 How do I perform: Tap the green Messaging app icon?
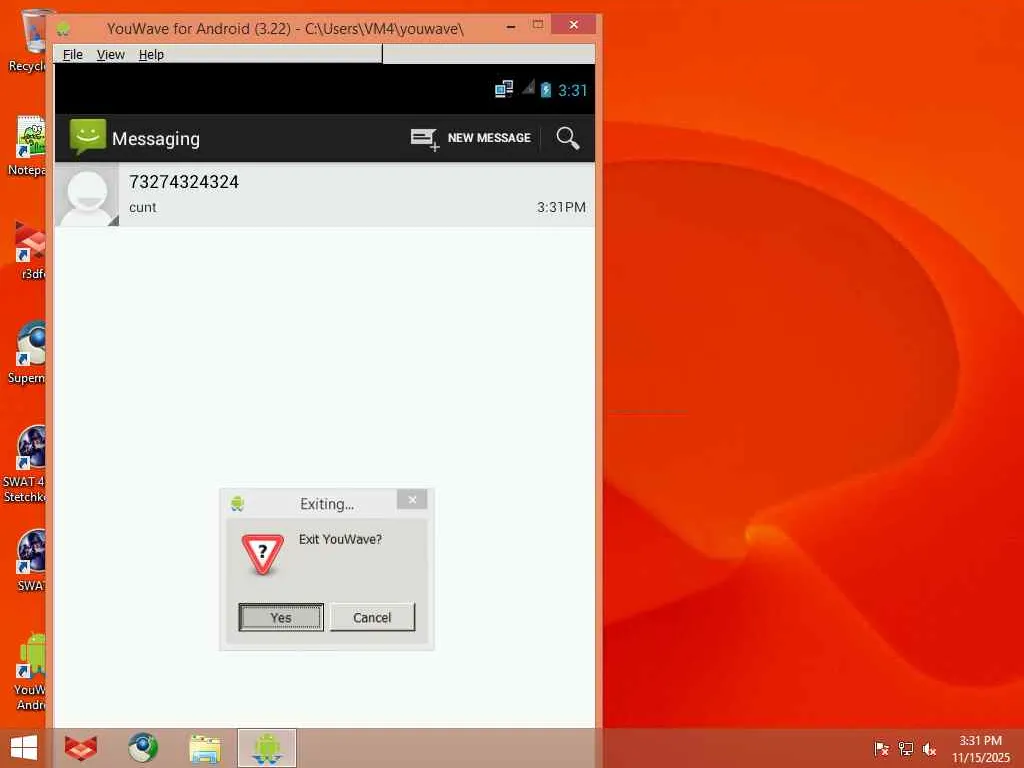(88, 137)
